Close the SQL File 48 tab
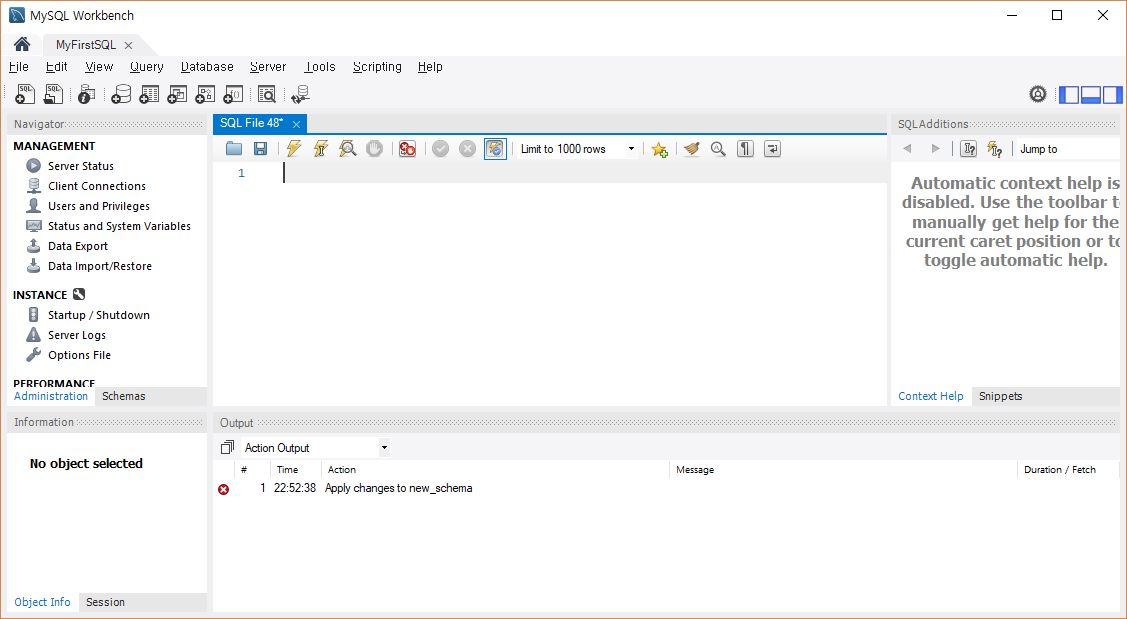The width and height of the screenshot is (1127, 619). click(296, 124)
